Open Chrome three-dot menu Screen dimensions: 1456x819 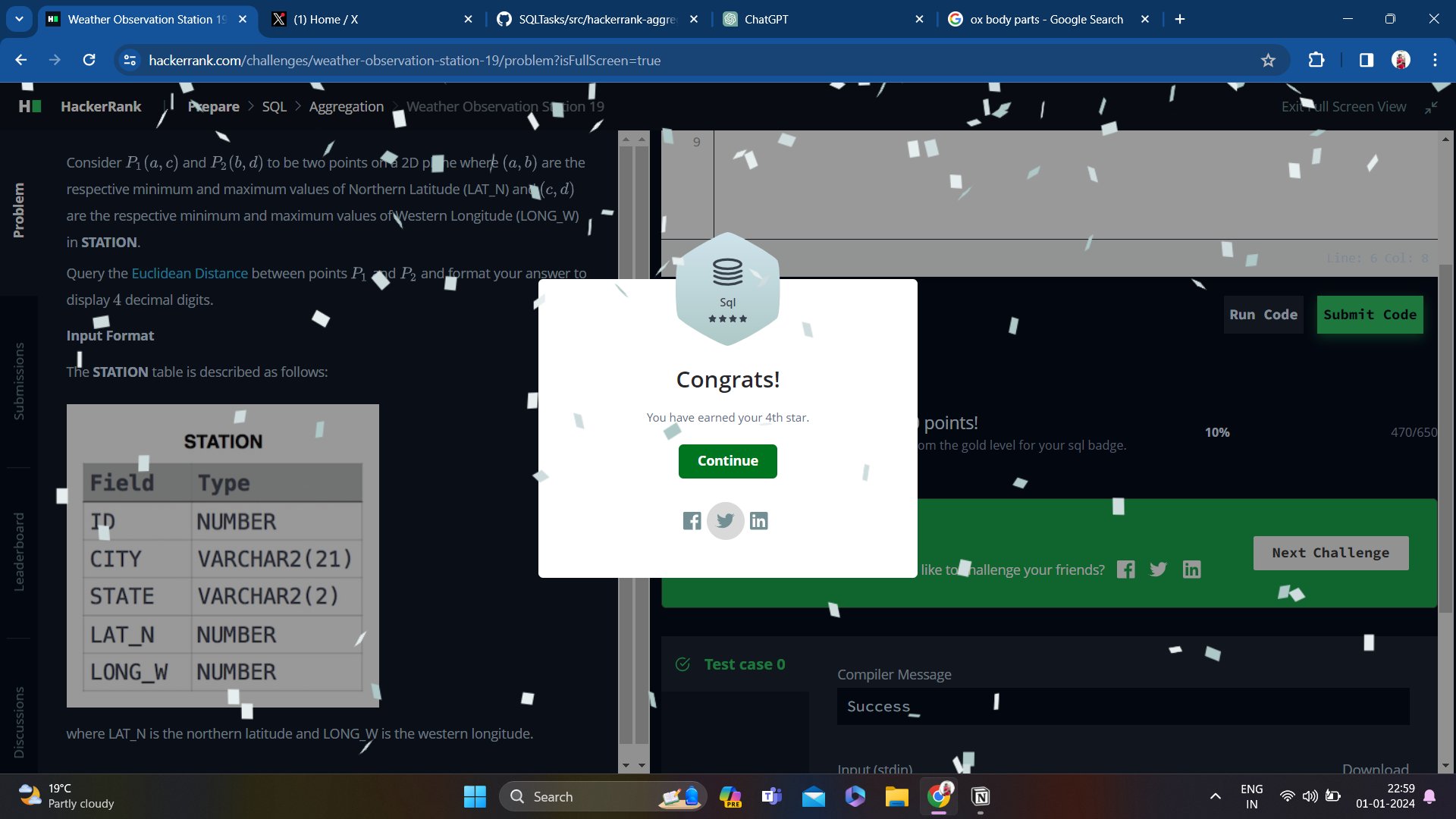click(x=1435, y=60)
